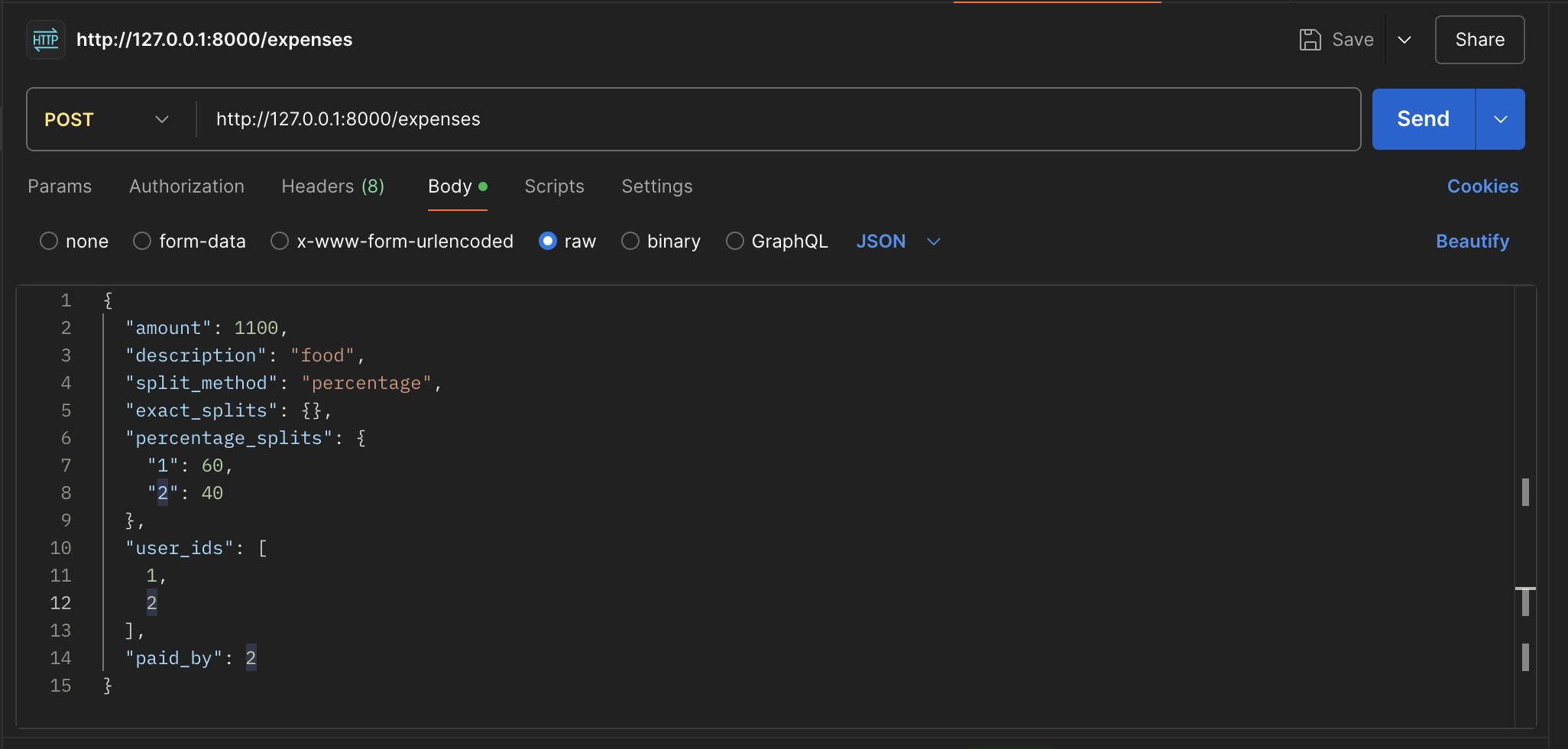Select the GraphQL radio button
This screenshot has width=1568, height=749.
(735, 242)
